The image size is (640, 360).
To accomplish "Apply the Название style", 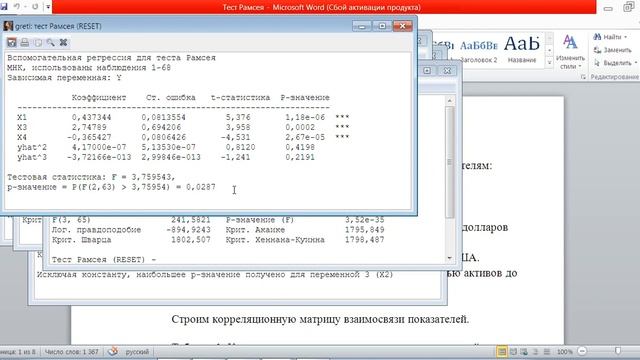I will coord(522,50).
